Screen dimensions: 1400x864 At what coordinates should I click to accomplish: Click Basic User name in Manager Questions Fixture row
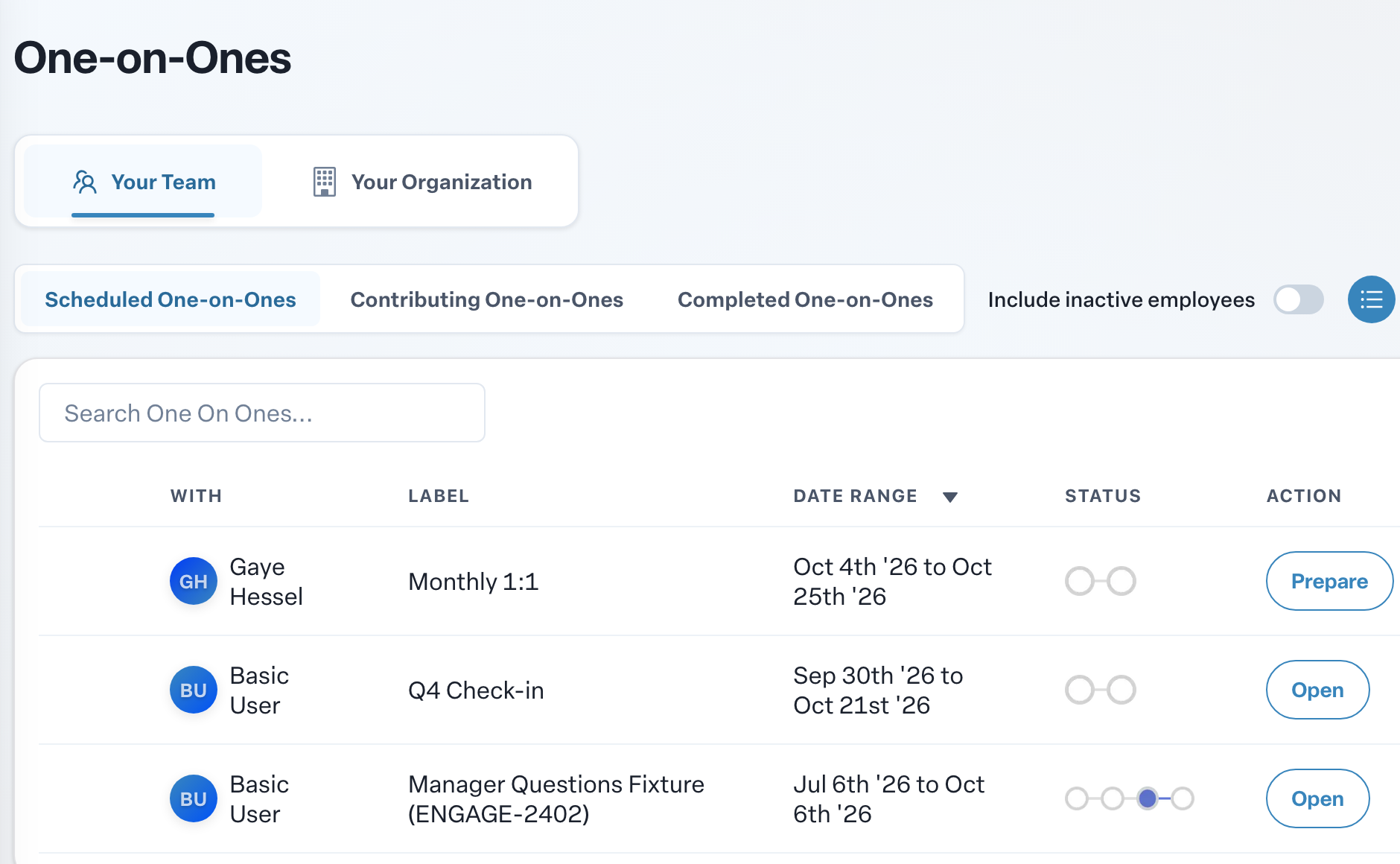point(258,798)
